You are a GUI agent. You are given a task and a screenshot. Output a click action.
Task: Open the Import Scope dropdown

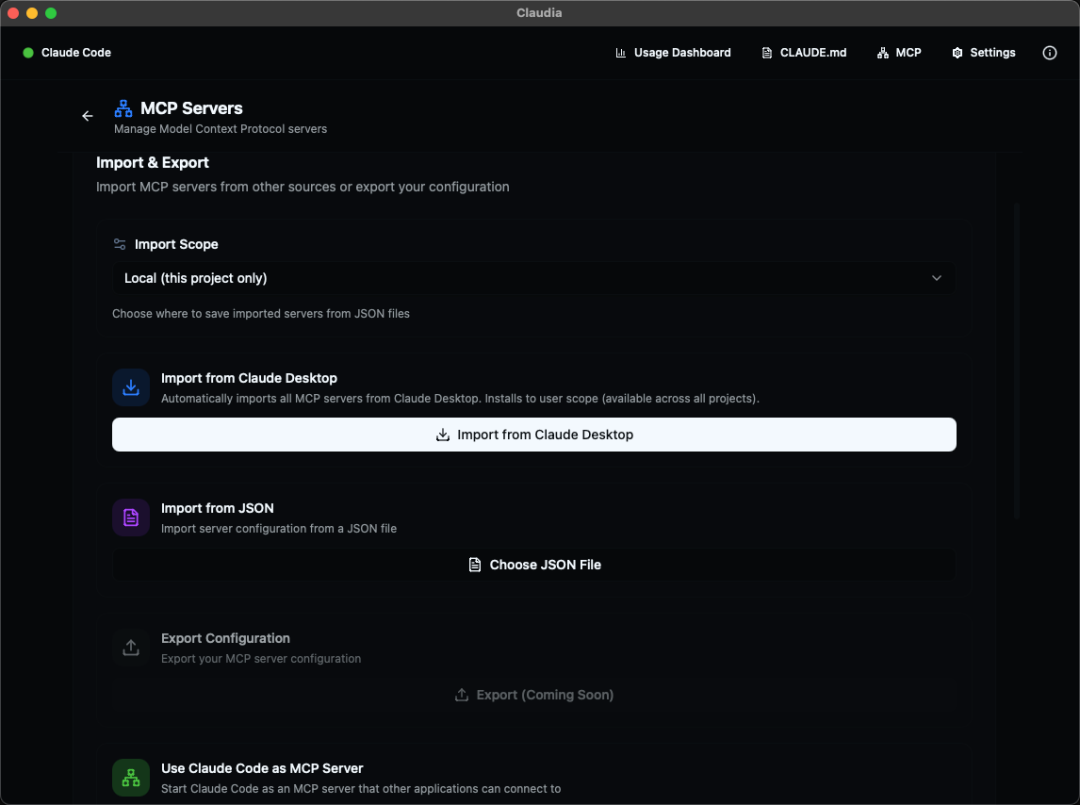click(532, 278)
